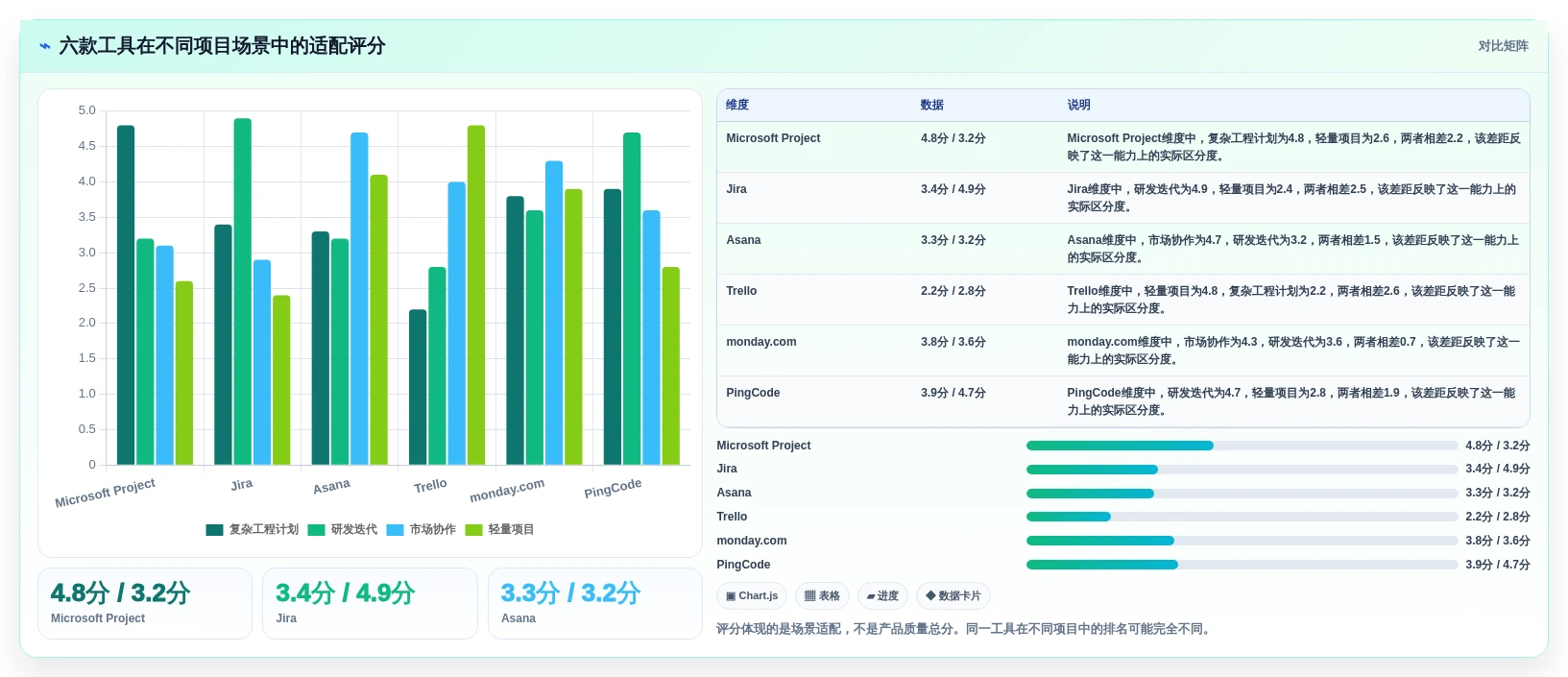Click the Jira progress bar

pos(1242,470)
